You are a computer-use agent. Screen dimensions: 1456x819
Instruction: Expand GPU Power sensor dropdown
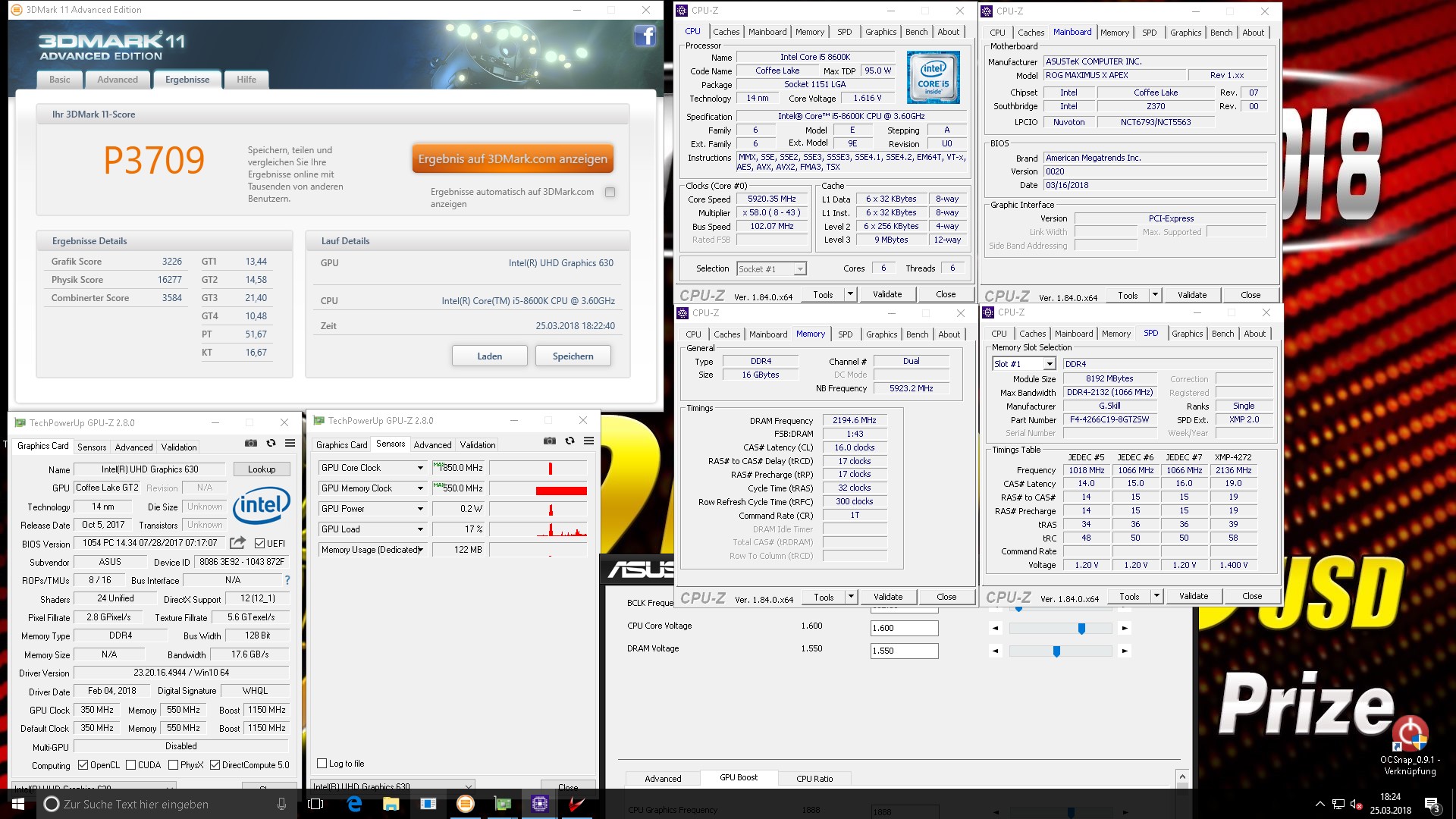420,509
